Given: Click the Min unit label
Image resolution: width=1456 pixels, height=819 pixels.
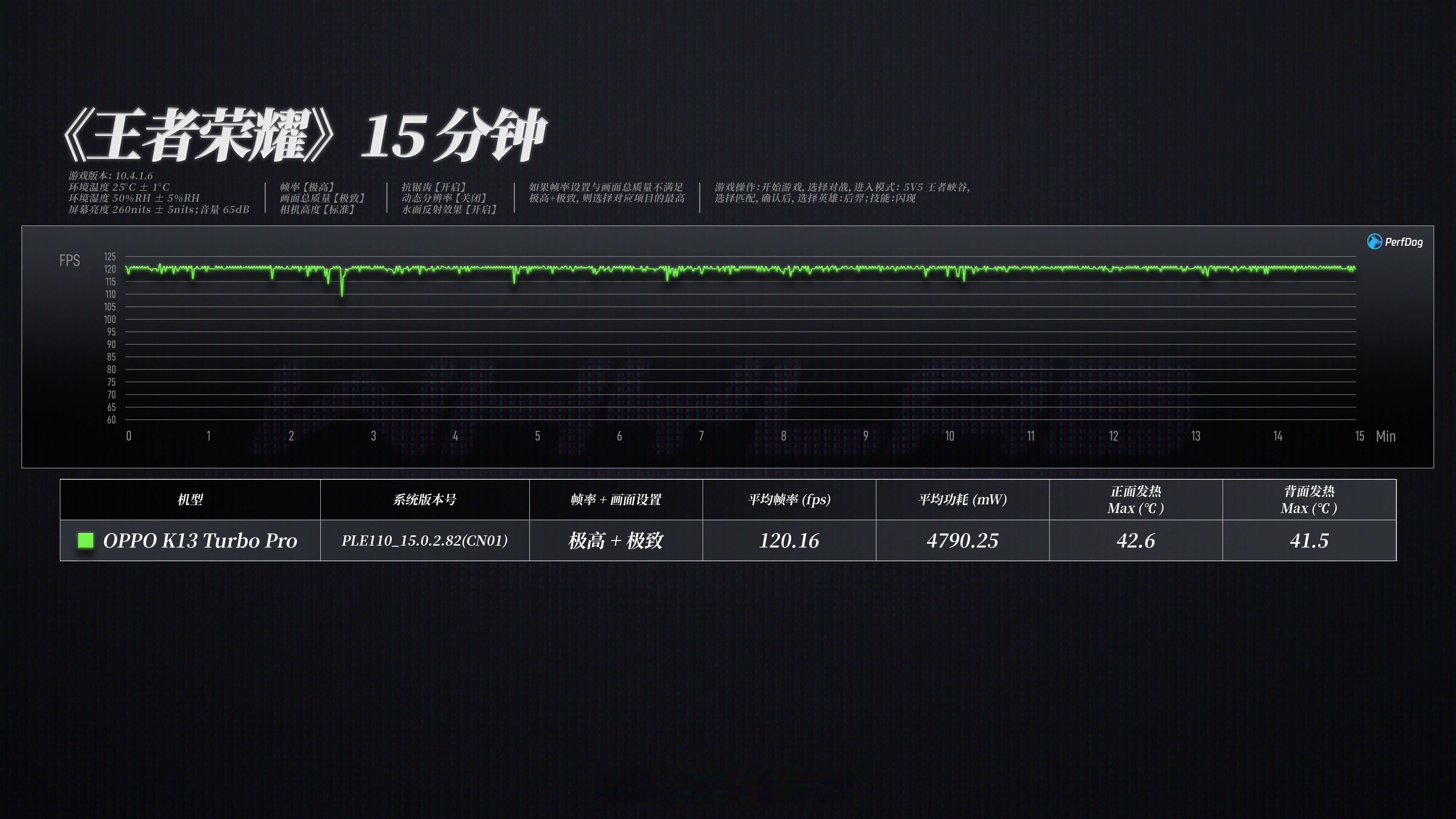Looking at the screenshot, I should click(1385, 436).
